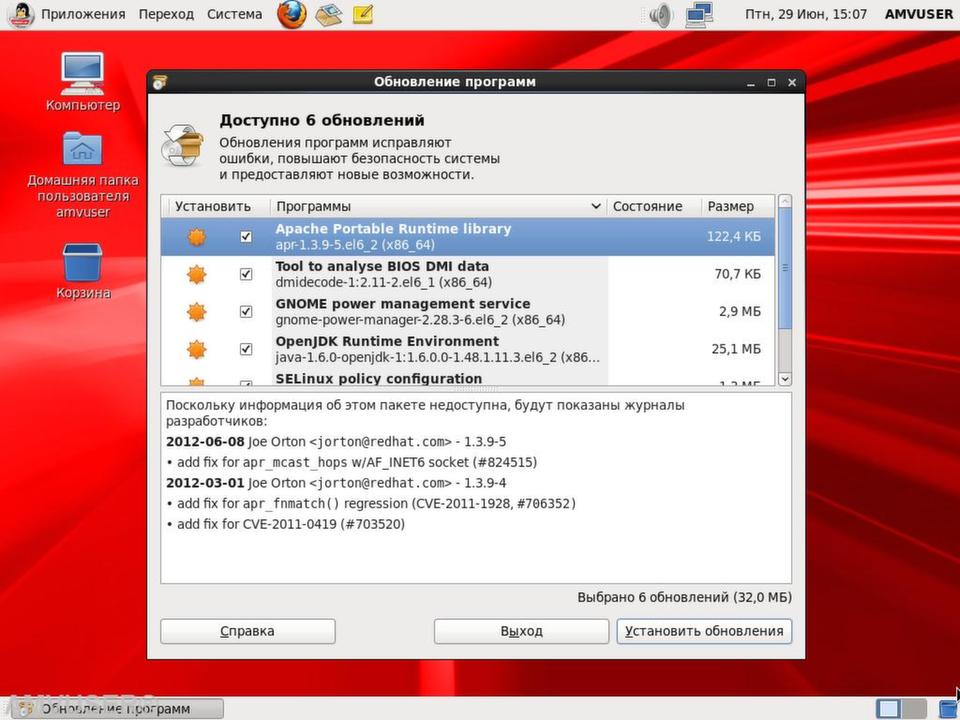Screen dimensions: 960x720
Task: Click the Выход button
Action: [x=522, y=631]
